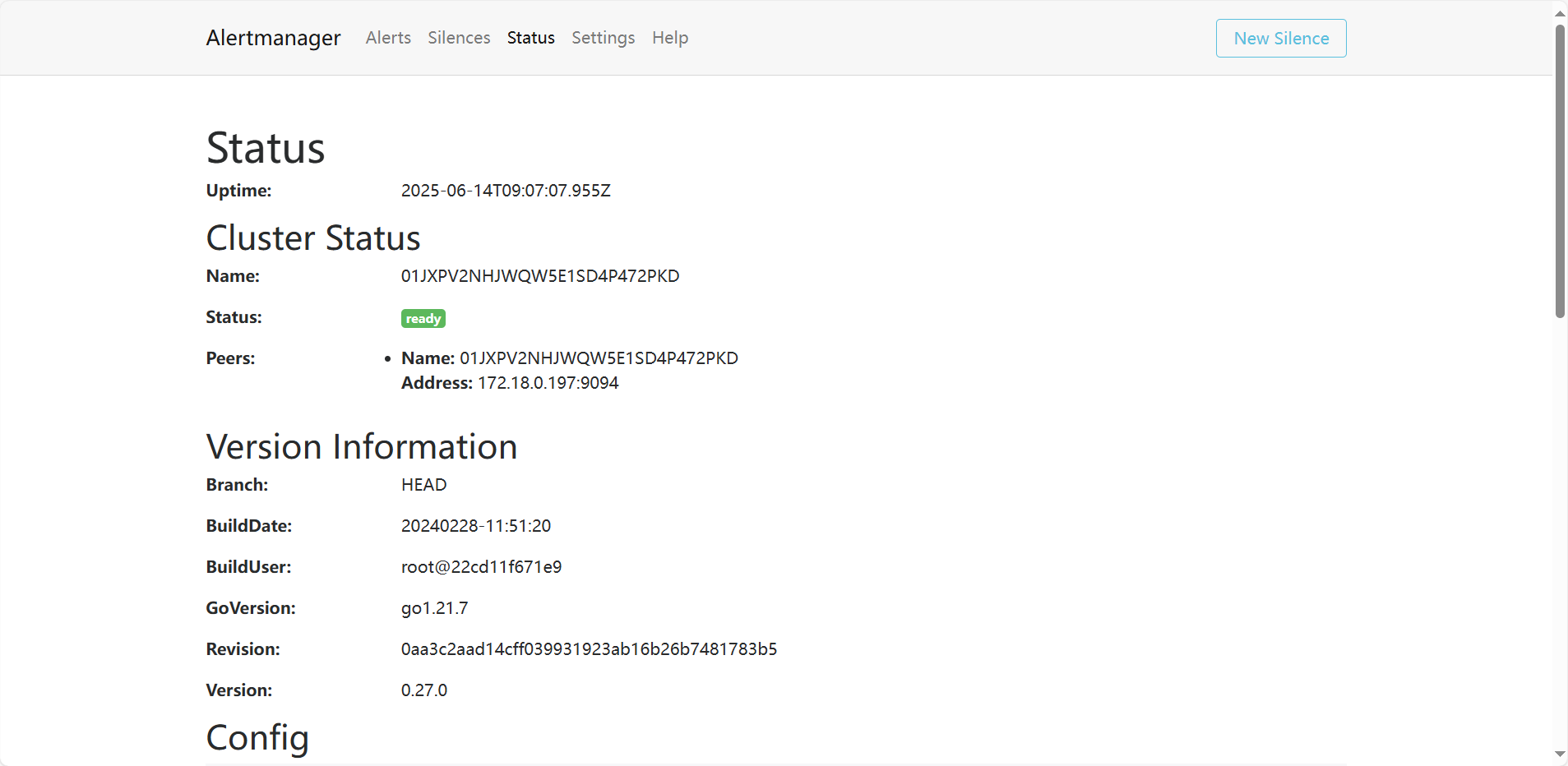Click the scroll-up arrow on scrollbar
The width and height of the screenshot is (1568, 766).
click(1559, 12)
